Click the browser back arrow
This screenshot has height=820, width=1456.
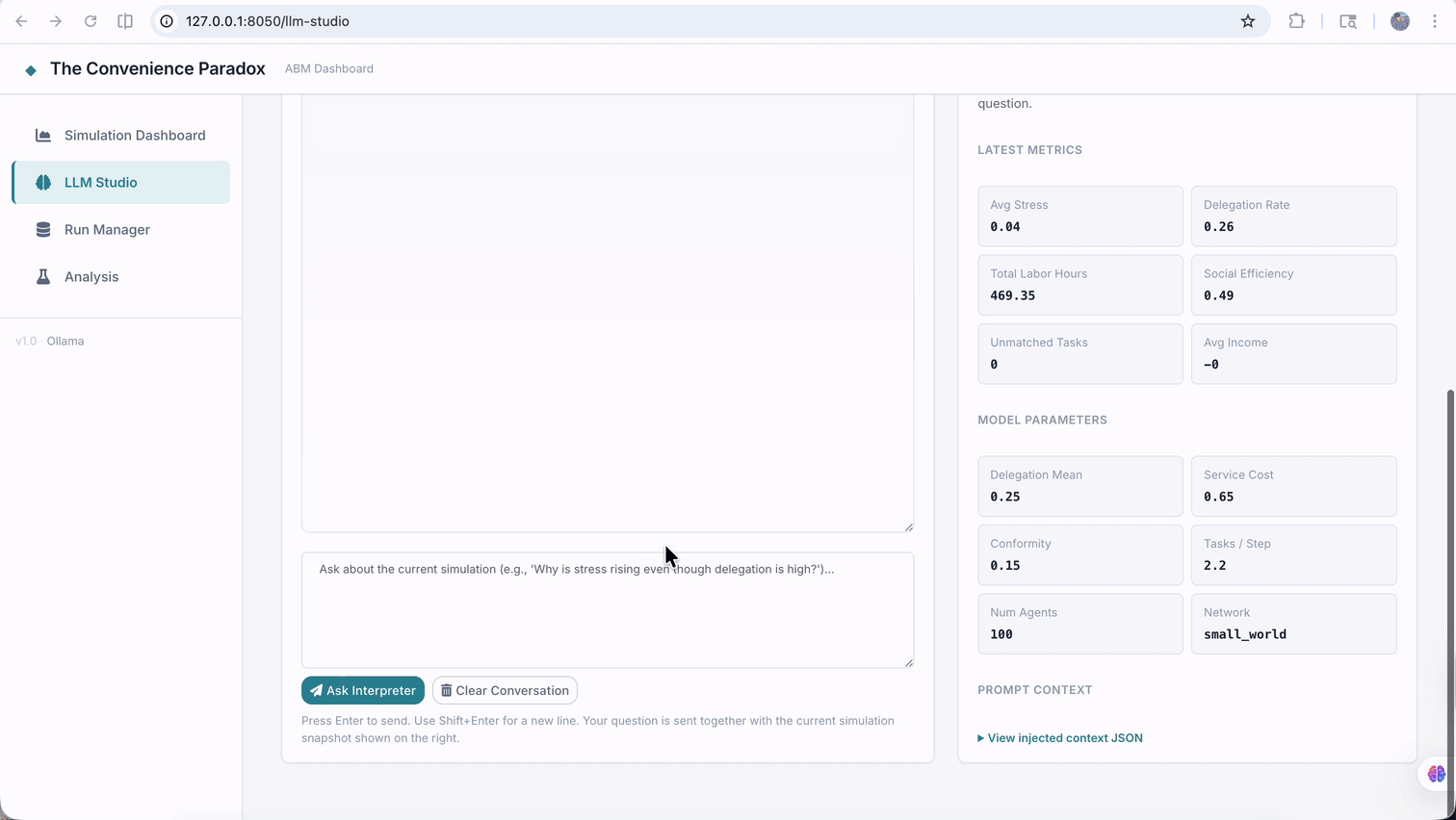[21, 21]
